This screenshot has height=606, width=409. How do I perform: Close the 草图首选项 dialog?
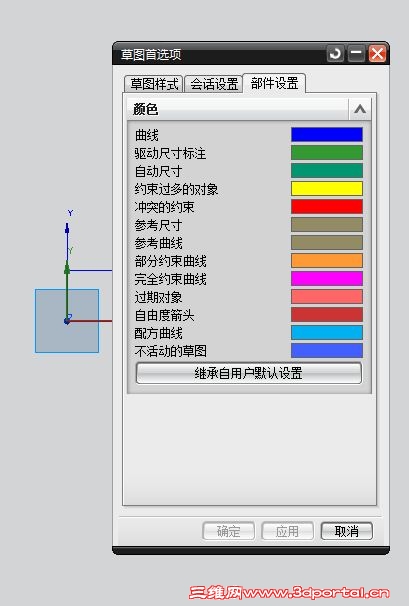[x=377, y=54]
